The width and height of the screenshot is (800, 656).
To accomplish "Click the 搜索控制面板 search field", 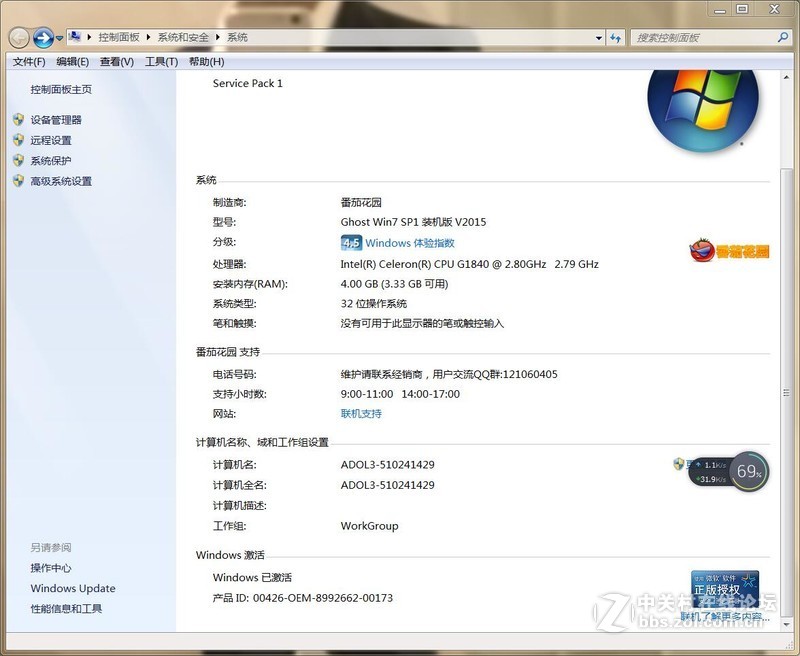I will tap(700, 38).
